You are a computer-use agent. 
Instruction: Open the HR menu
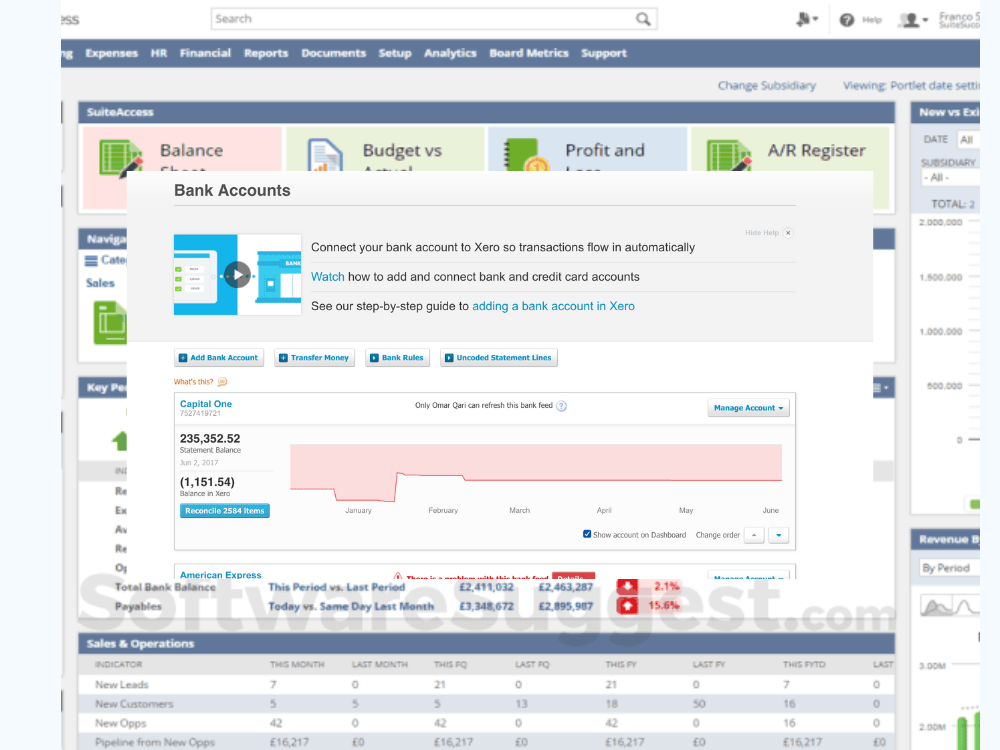pos(159,53)
